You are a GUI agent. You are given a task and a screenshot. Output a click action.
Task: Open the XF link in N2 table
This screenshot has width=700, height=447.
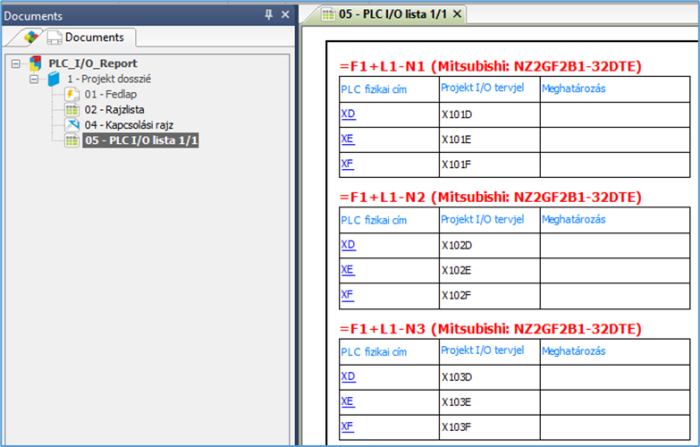click(x=347, y=295)
